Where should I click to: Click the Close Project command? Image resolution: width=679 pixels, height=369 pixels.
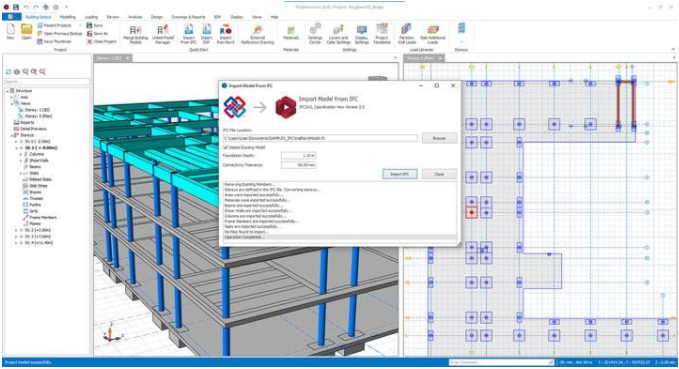point(101,41)
